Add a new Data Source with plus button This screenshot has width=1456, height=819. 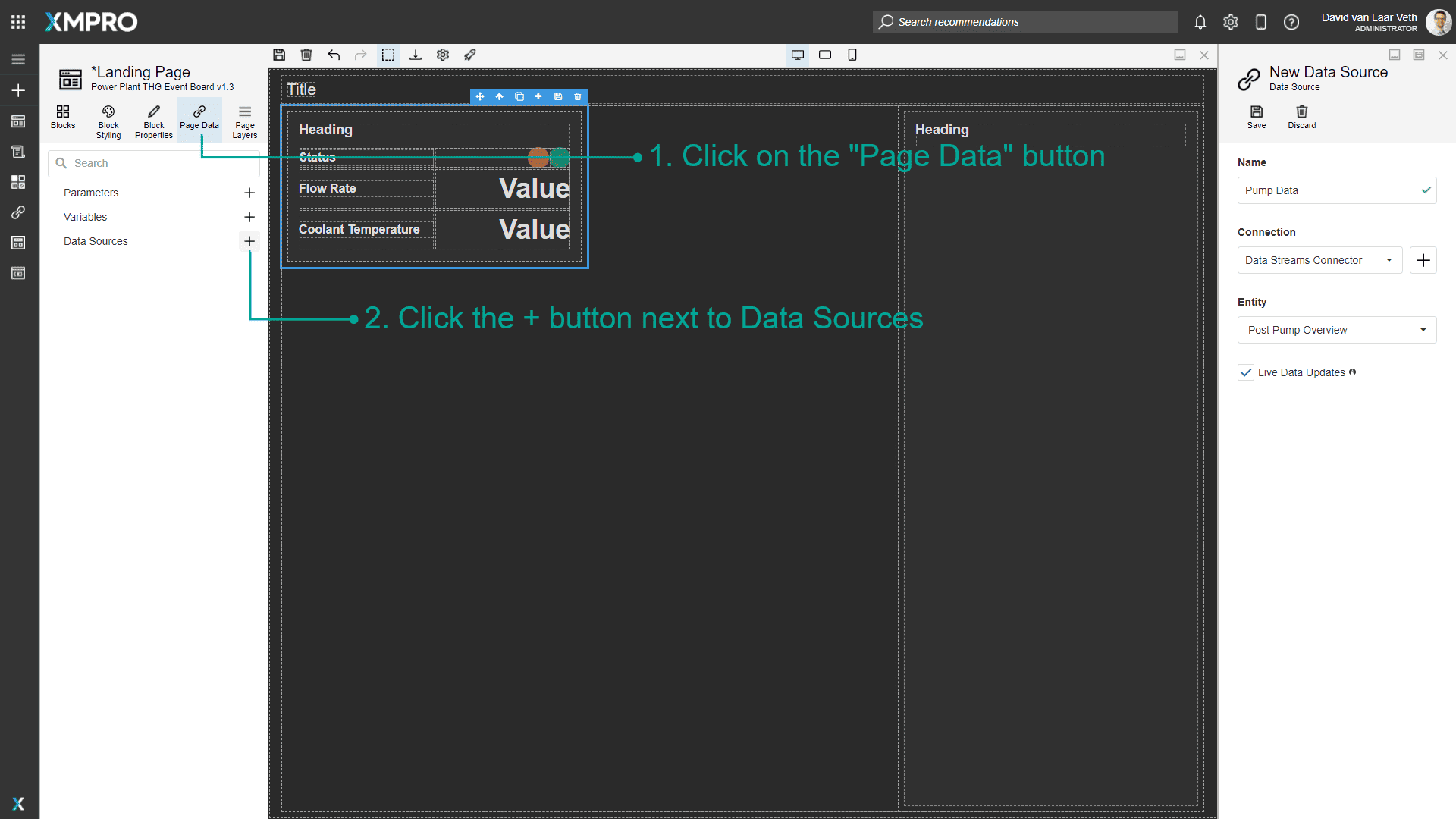tap(249, 241)
